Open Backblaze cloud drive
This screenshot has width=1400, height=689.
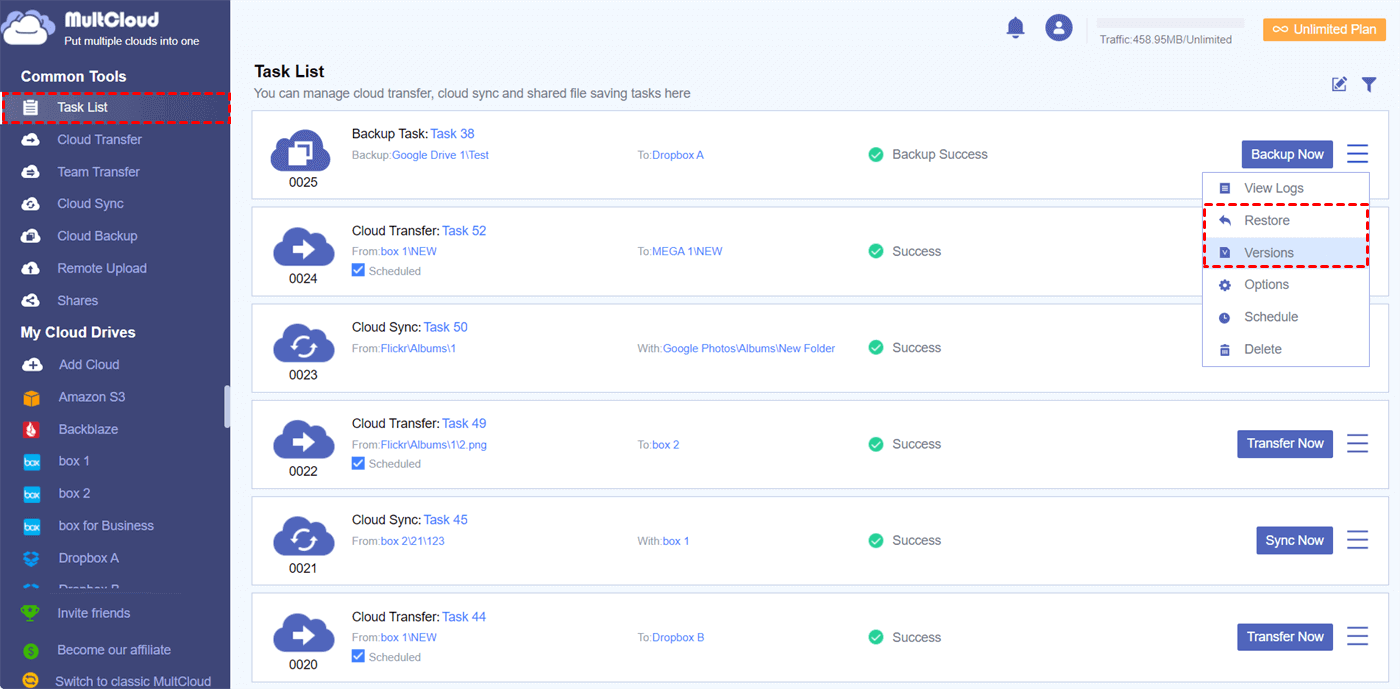pyautogui.click(x=88, y=429)
